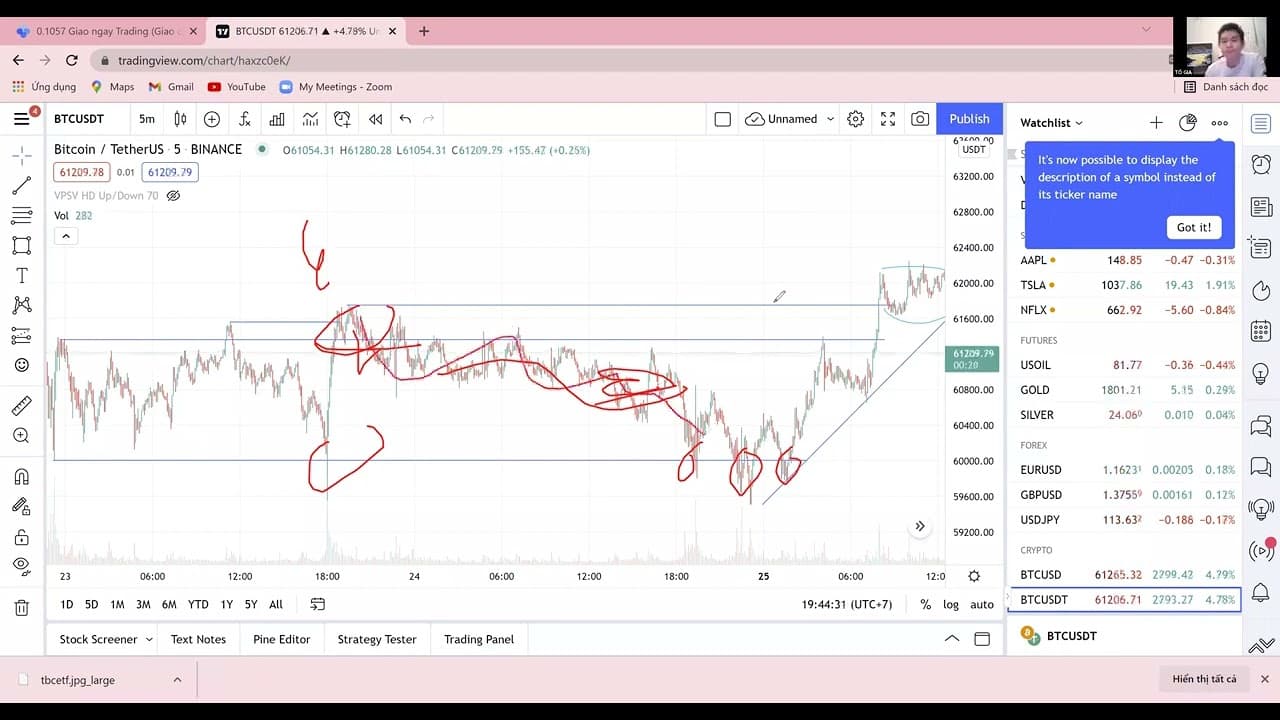
Task: Click Hiển thị tất cả downloads
Action: (x=1204, y=680)
